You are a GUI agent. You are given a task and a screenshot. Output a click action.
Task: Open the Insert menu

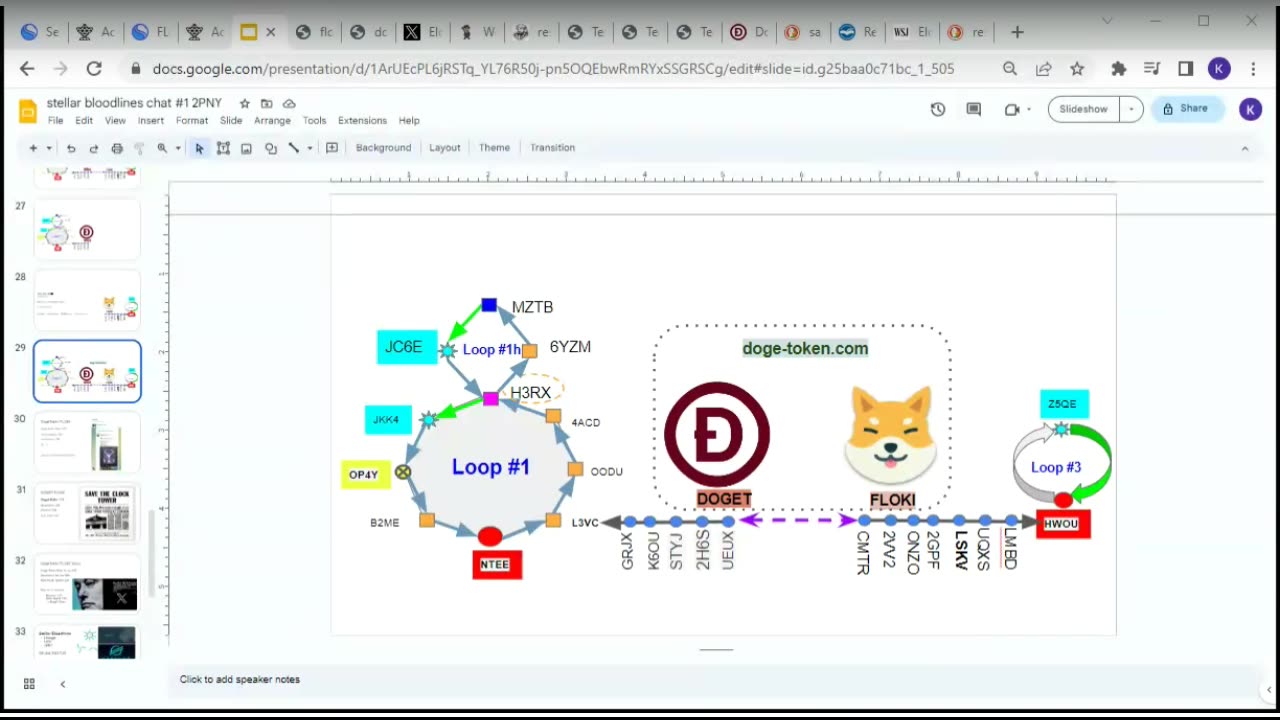[x=151, y=120]
